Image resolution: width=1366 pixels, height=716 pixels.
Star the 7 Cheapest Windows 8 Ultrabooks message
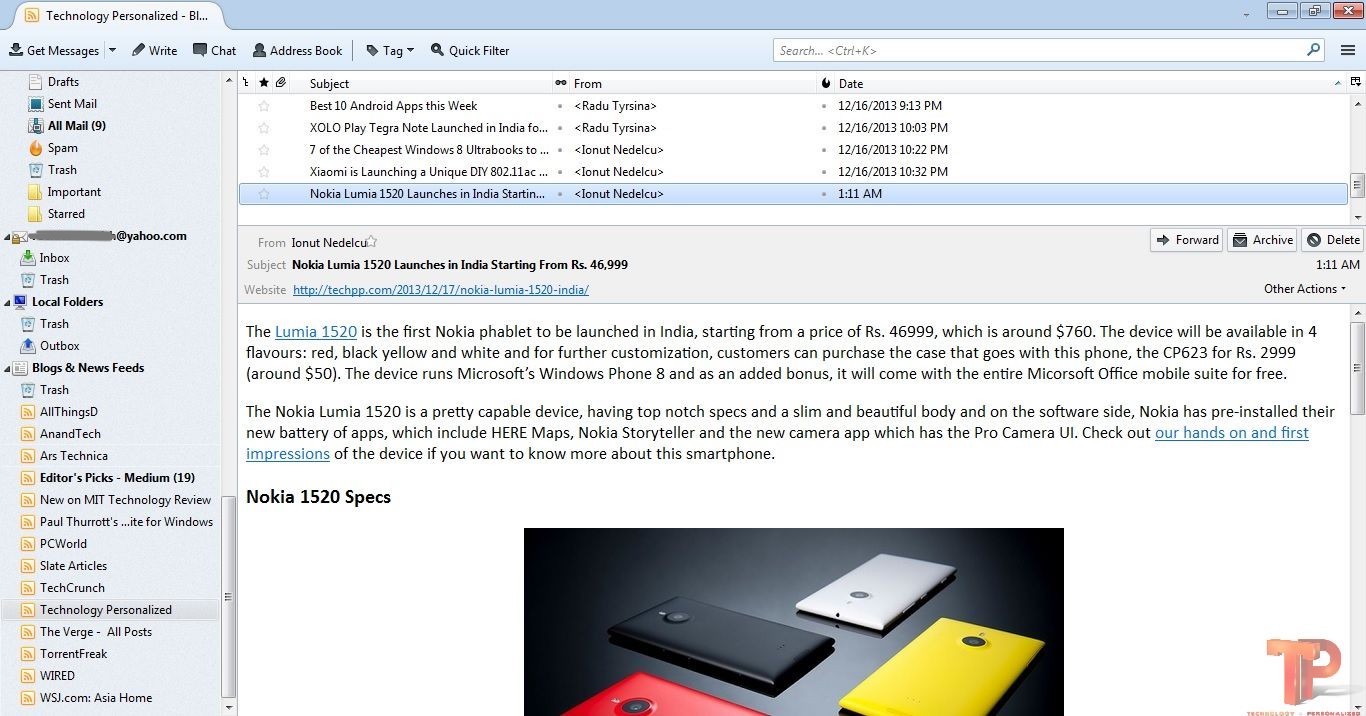click(264, 149)
